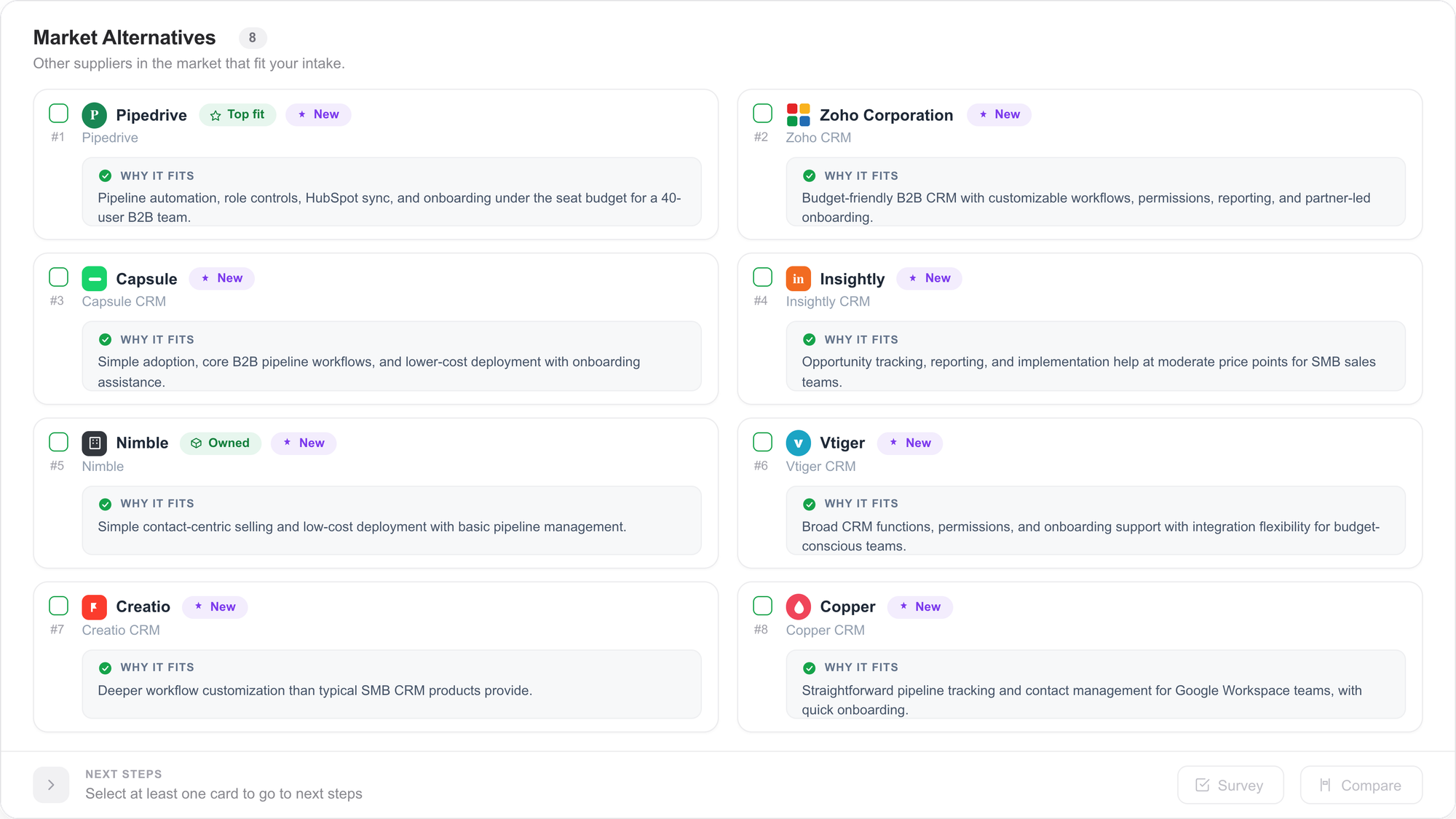Image resolution: width=1456 pixels, height=819 pixels.
Task: Click Nimble's Why It Fits description
Action: 362,526
